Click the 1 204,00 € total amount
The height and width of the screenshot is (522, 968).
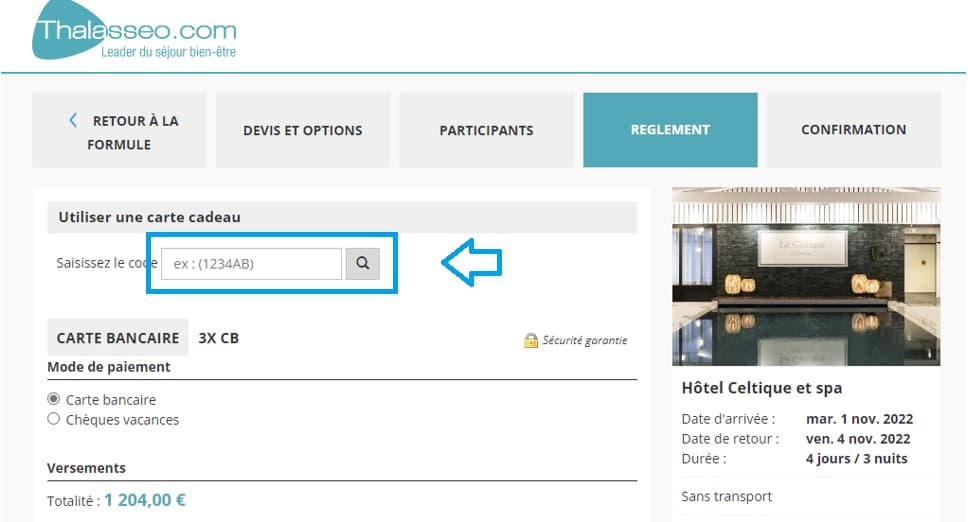point(145,500)
